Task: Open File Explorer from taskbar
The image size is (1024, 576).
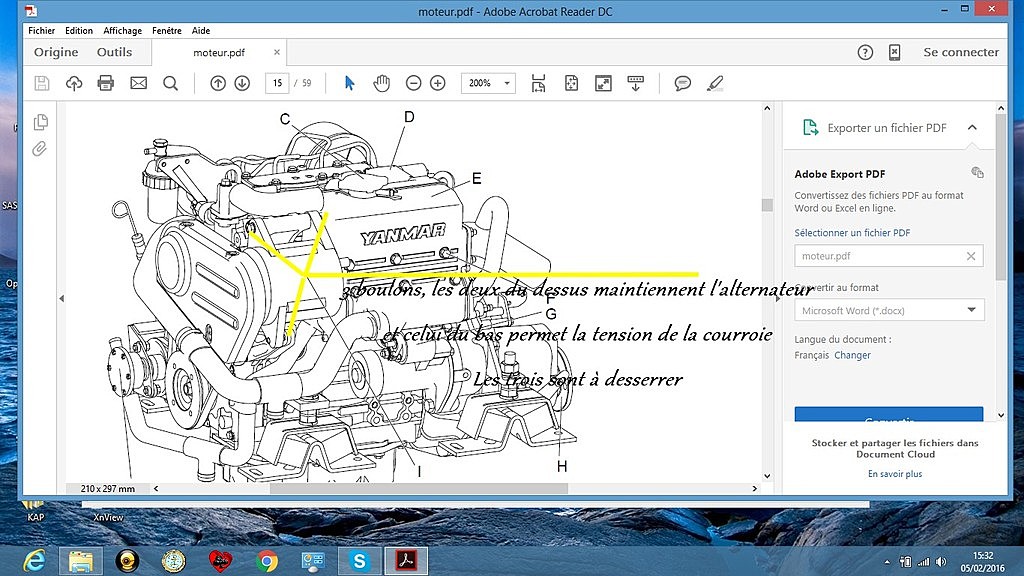Action: pyautogui.click(x=81, y=561)
